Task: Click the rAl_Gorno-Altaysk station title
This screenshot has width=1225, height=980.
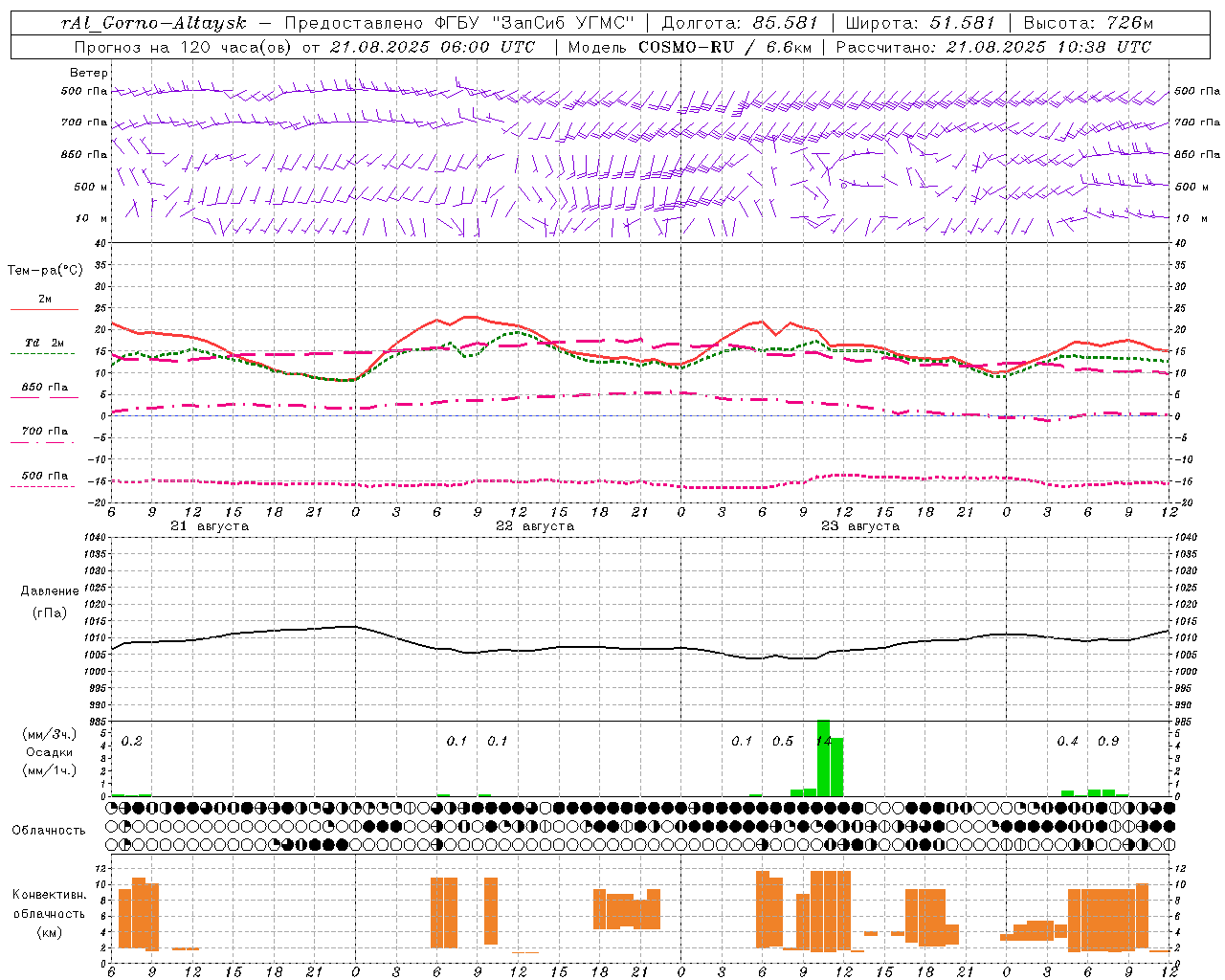Action: coord(153,23)
